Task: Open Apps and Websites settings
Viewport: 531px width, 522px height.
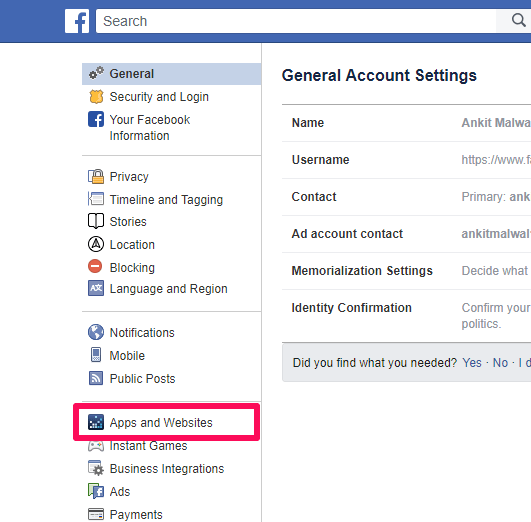Action: (161, 423)
